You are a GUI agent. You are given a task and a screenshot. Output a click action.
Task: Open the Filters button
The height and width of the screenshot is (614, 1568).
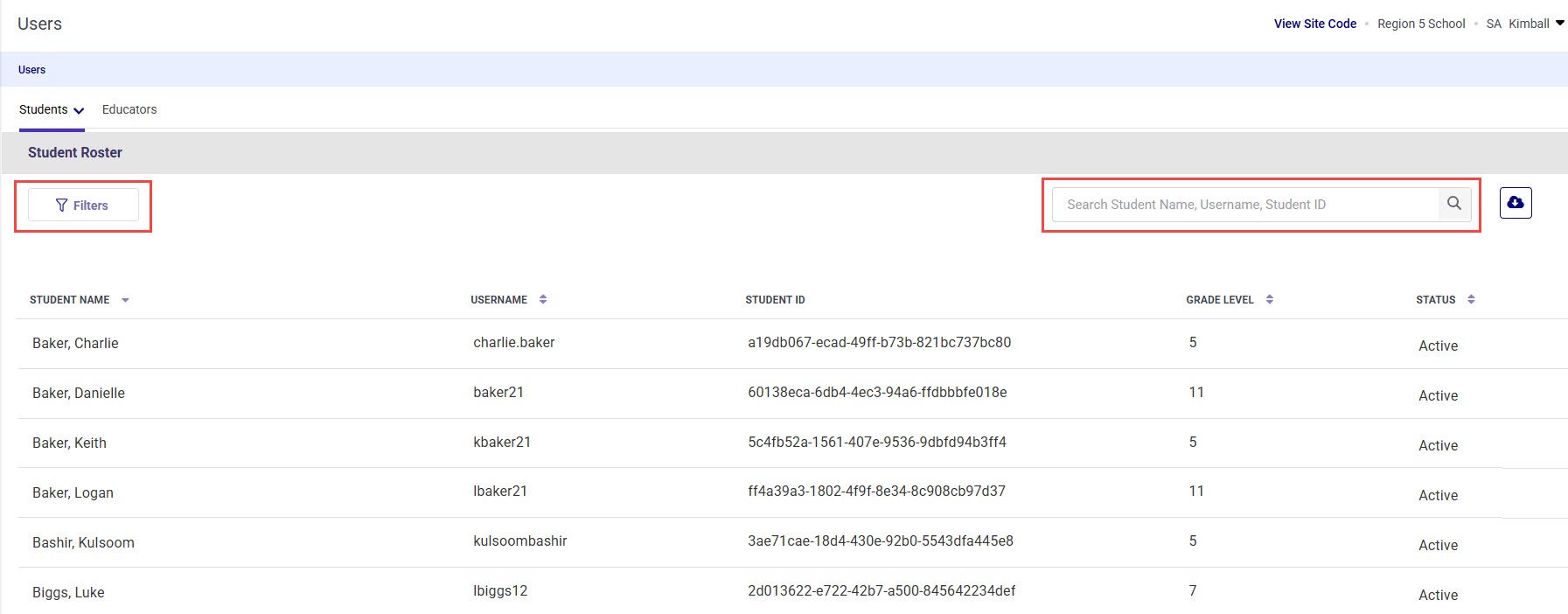pyautogui.click(x=83, y=206)
